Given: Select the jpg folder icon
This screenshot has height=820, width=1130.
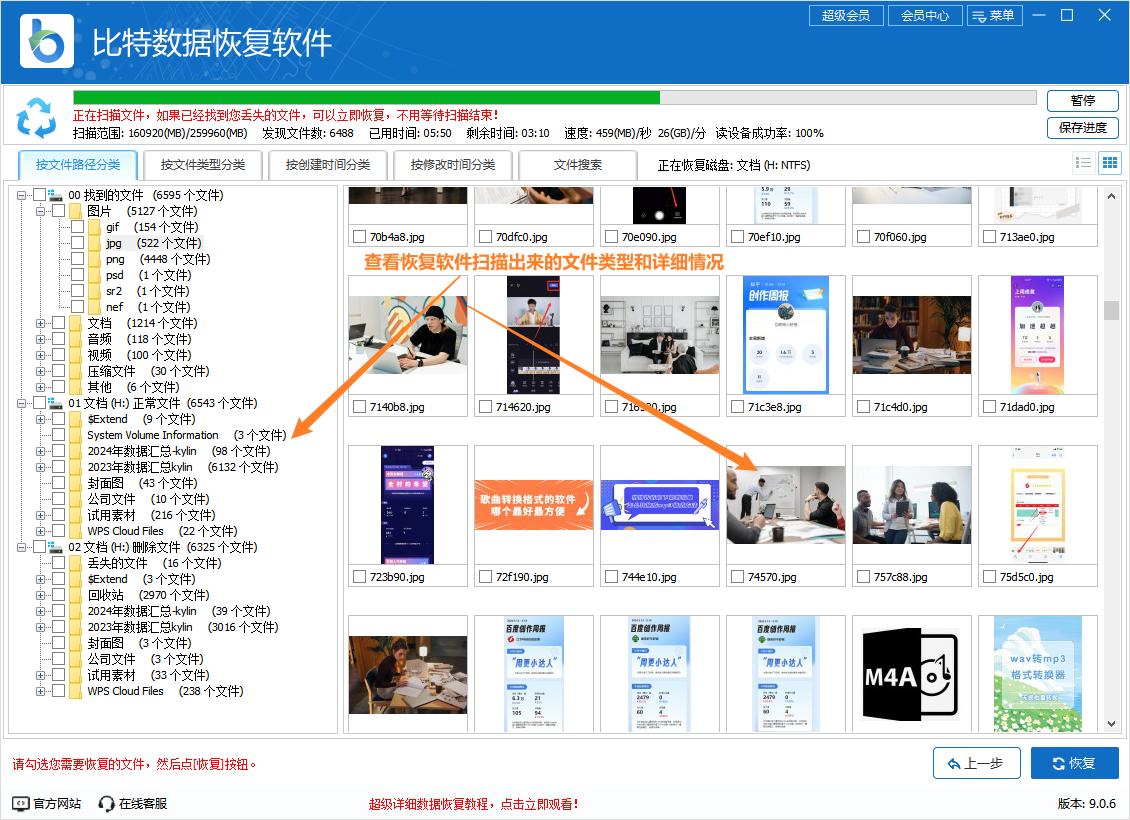Looking at the screenshot, I should pyautogui.click(x=95, y=243).
